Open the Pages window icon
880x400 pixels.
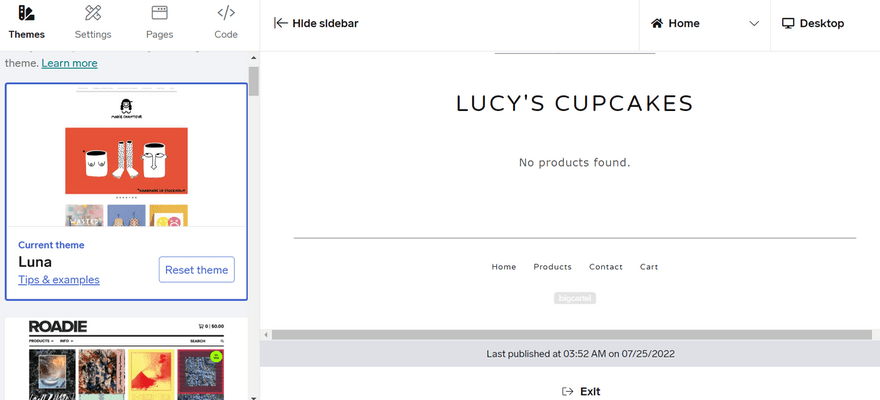point(159,13)
